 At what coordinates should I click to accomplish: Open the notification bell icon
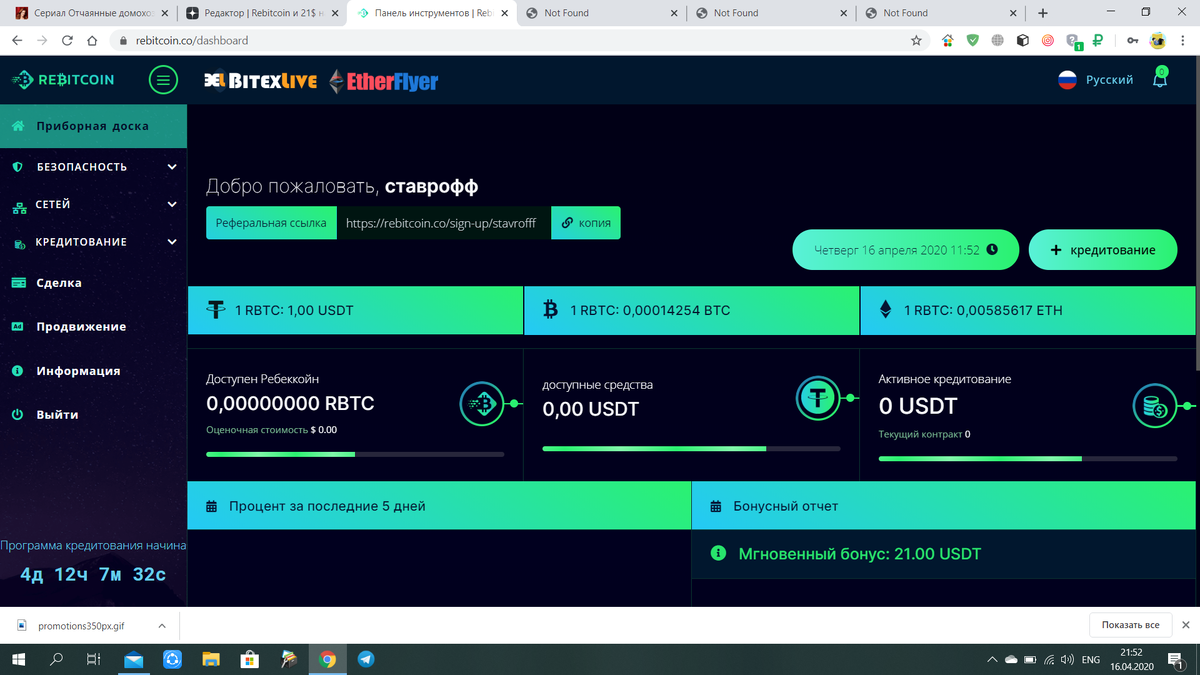[1160, 78]
